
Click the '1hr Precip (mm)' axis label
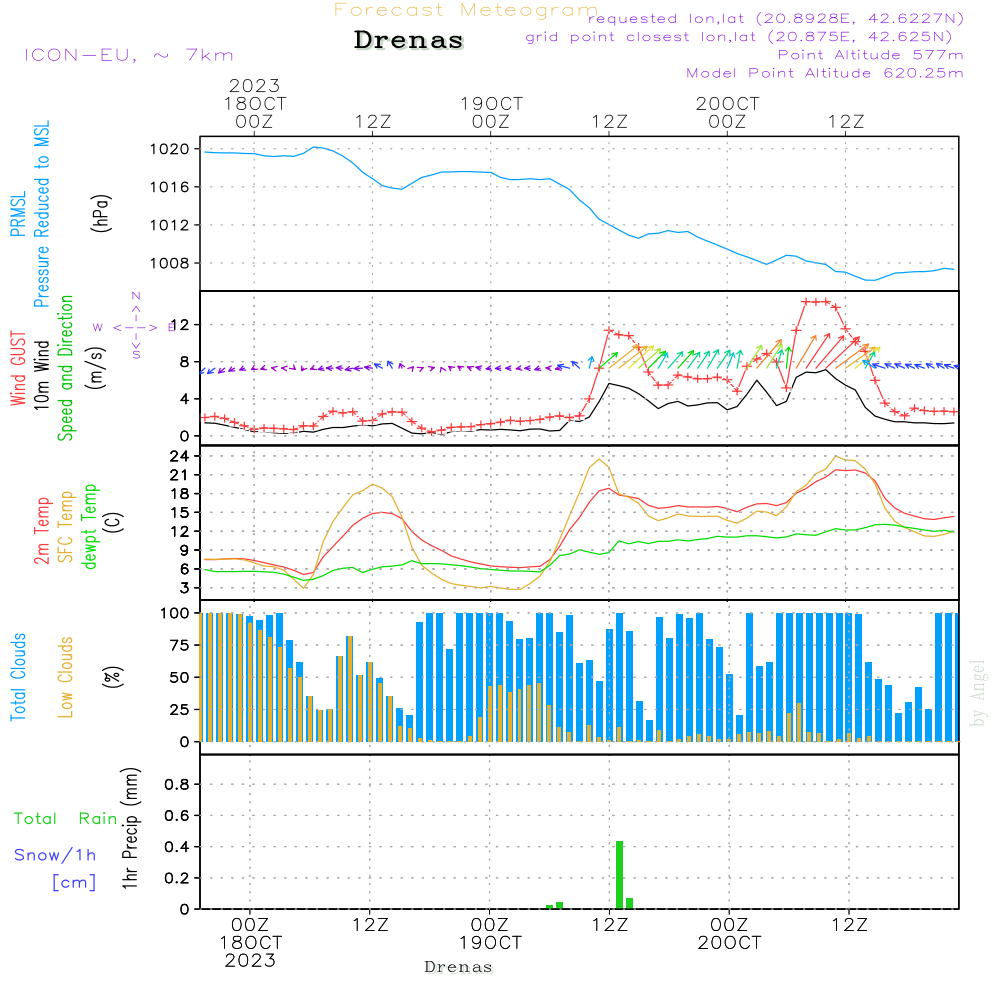[x=130, y=828]
